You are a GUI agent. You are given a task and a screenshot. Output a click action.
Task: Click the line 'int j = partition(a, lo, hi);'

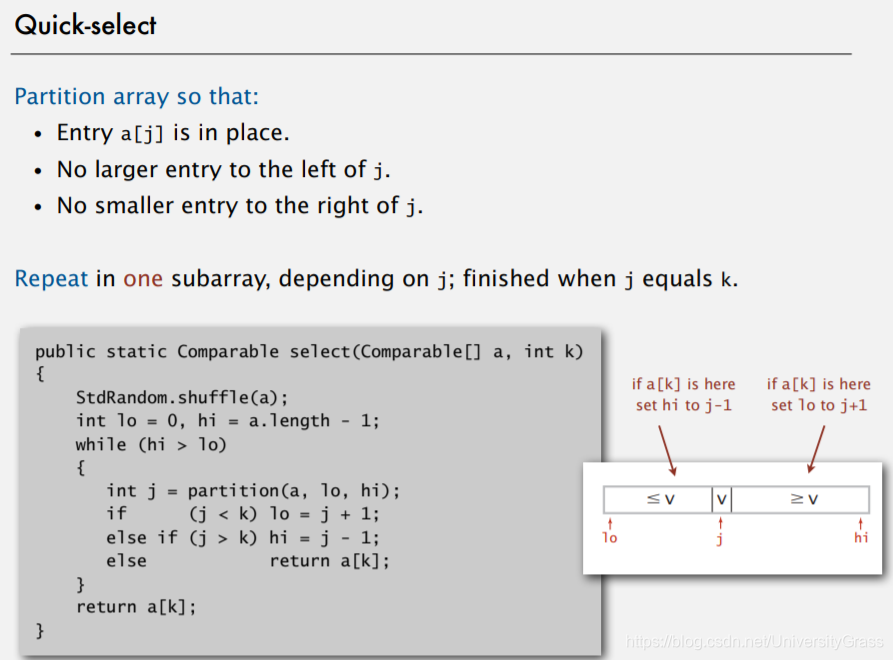253,490
